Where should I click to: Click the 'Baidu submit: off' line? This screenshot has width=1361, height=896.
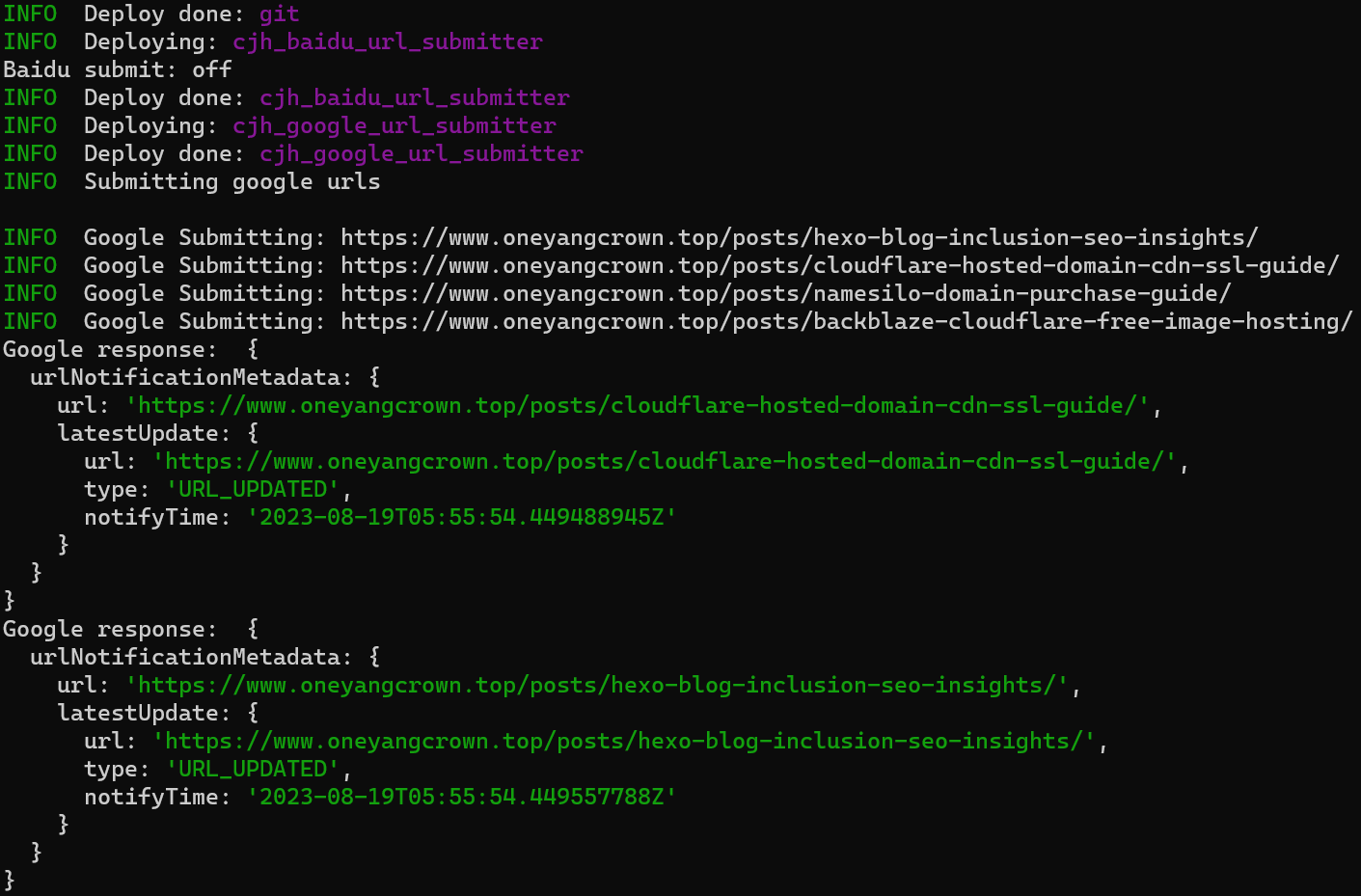click(117, 69)
